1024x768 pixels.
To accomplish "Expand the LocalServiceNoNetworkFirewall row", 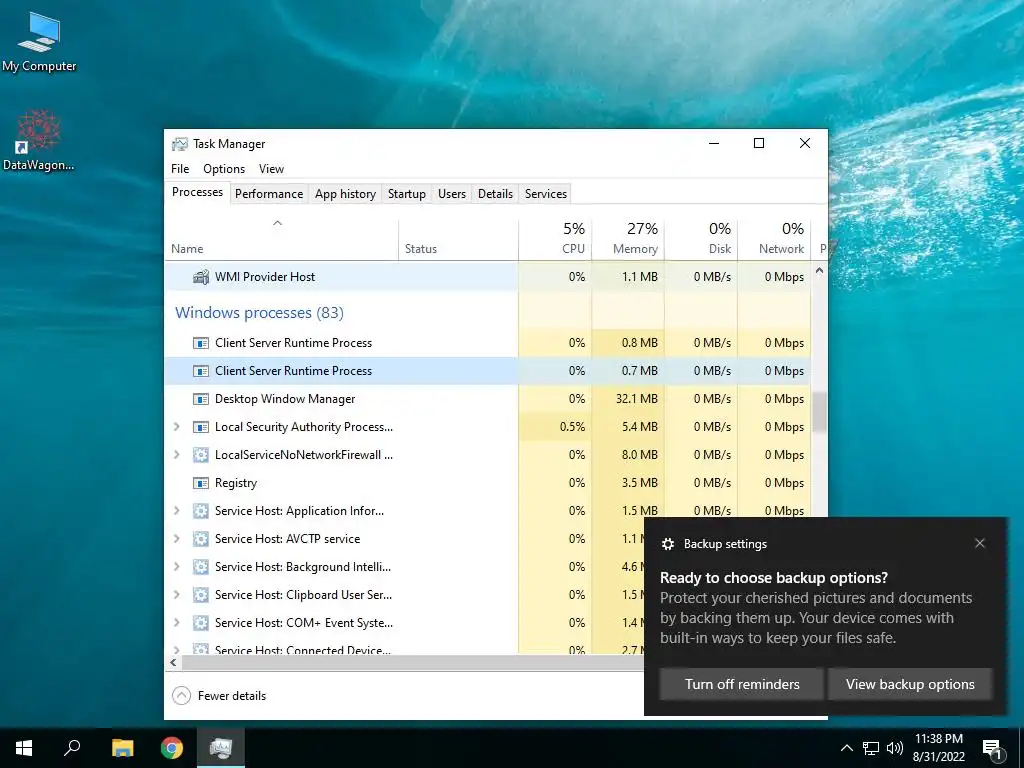I will click(176, 455).
